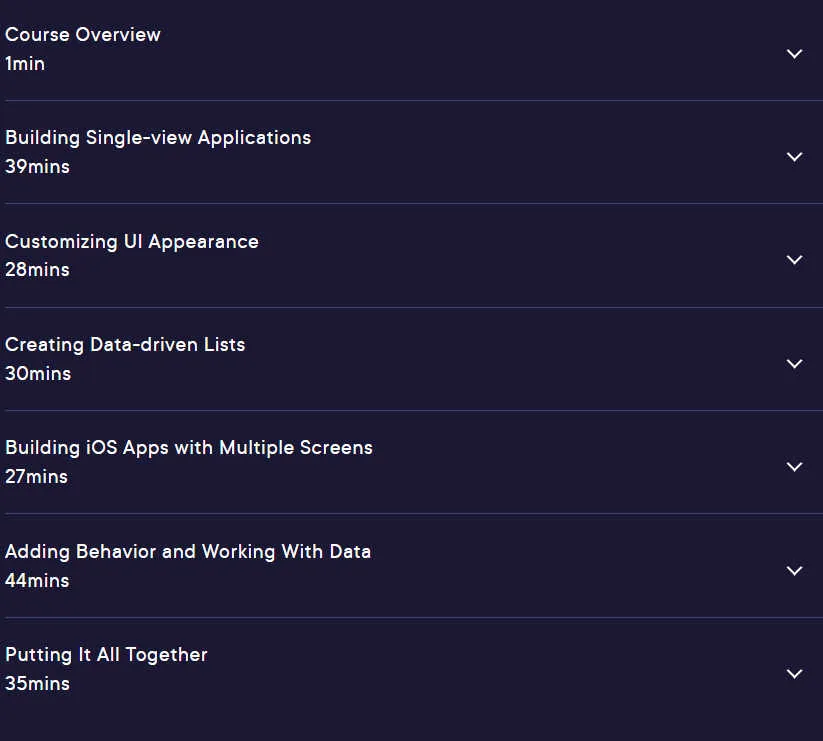This screenshot has width=823, height=741.
Task: Click the Putting It All Together title
Action: [106, 655]
